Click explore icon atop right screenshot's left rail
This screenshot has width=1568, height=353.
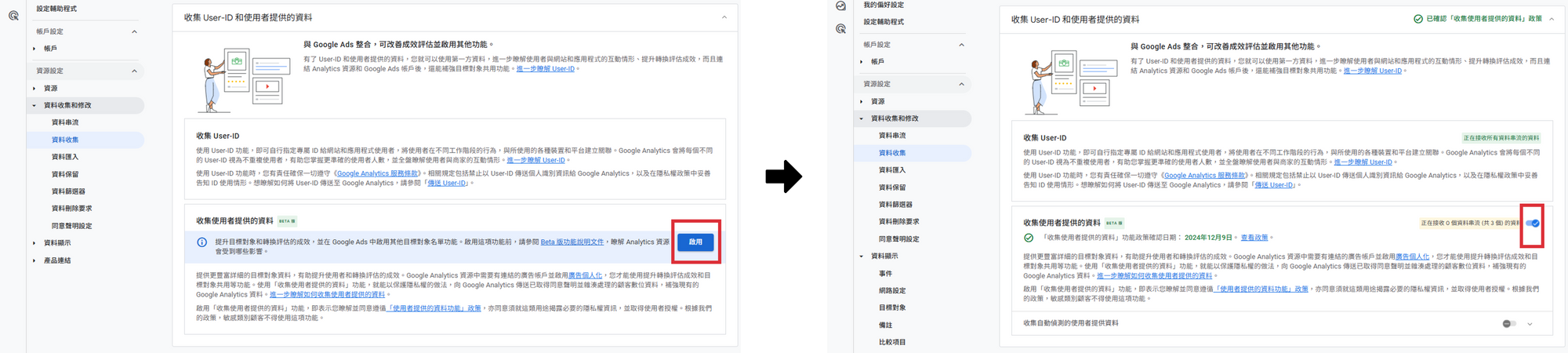tap(840, 6)
